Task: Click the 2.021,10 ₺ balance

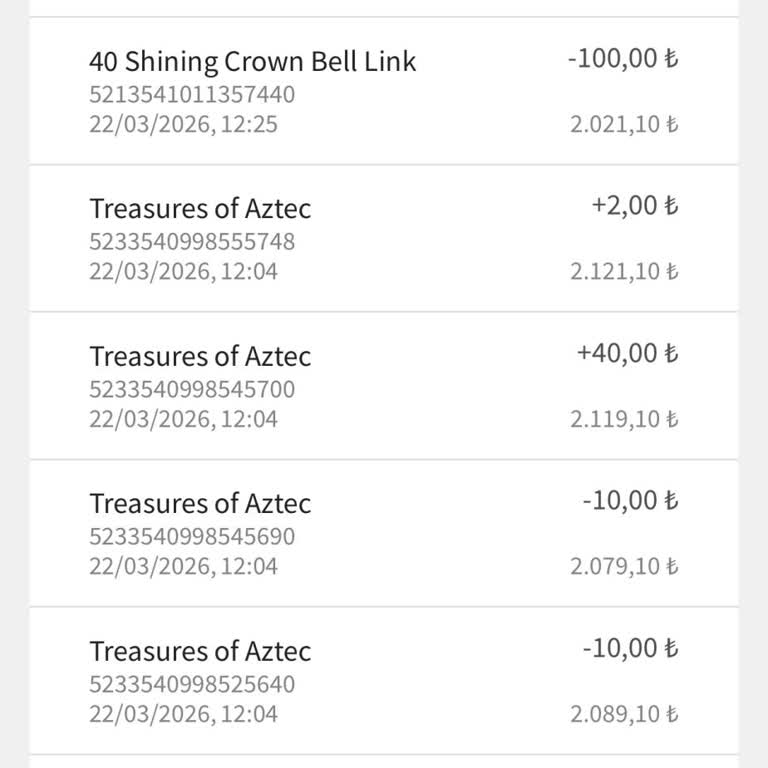Action: click(x=624, y=125)
